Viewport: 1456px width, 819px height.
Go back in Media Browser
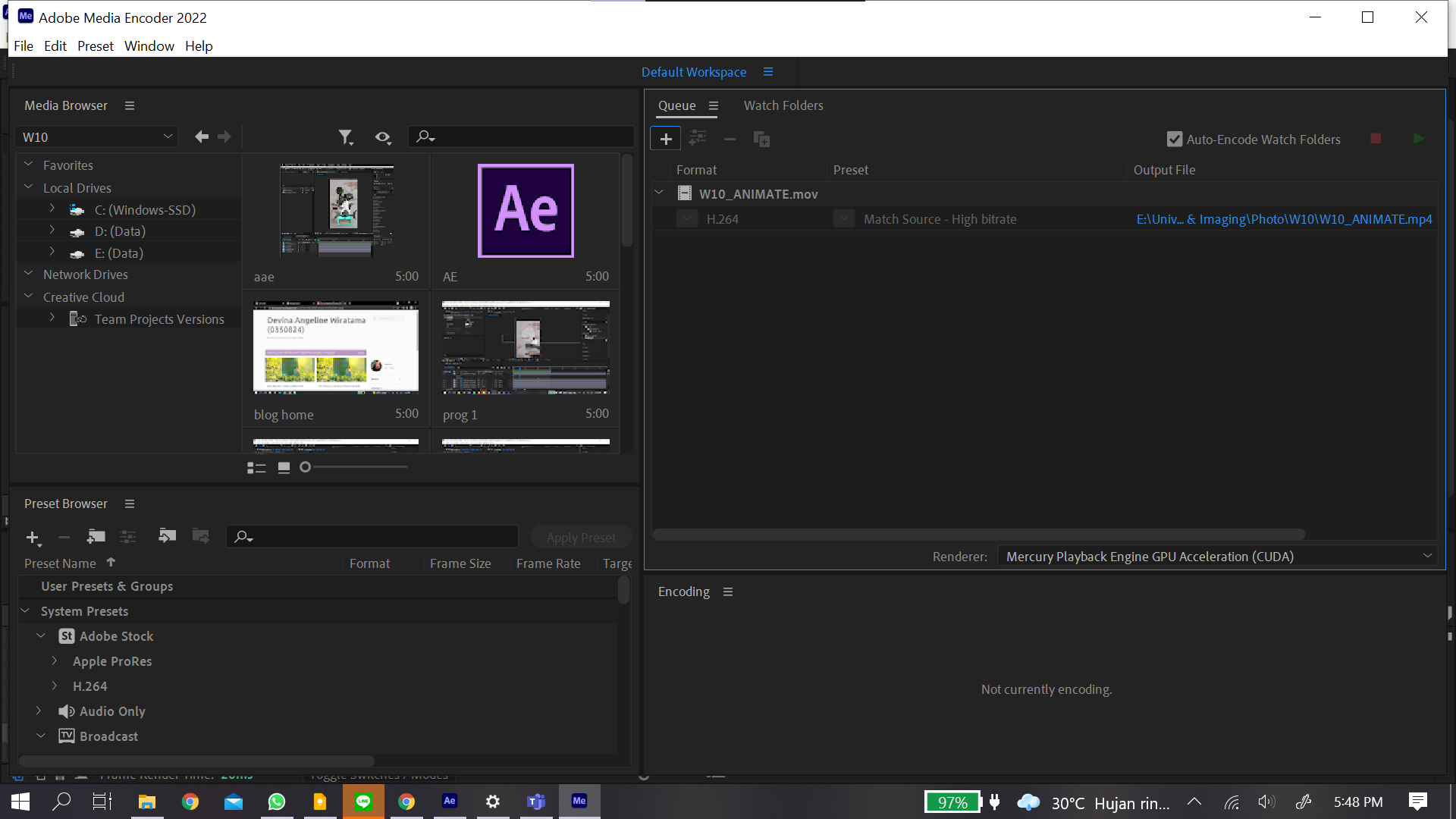202,136
